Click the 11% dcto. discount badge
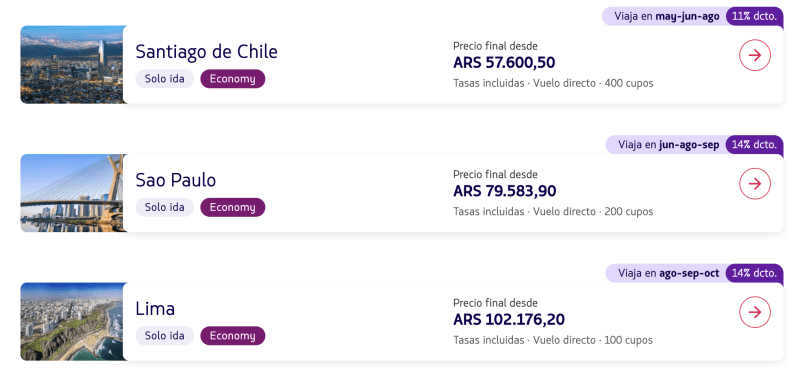 (754, 16)
